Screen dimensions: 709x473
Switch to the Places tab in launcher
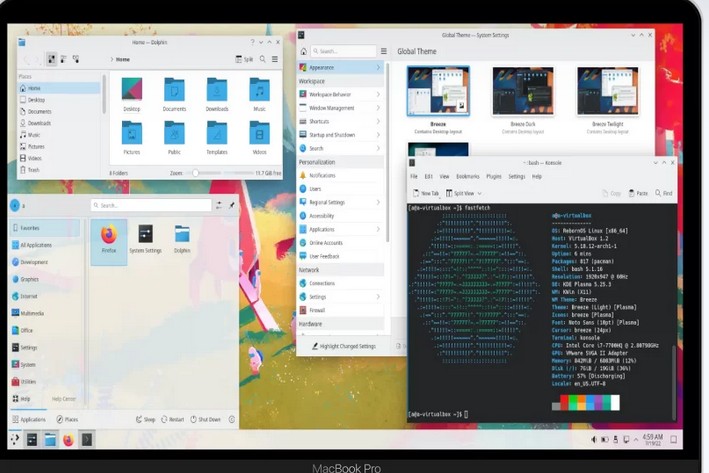tap(67, 420)
